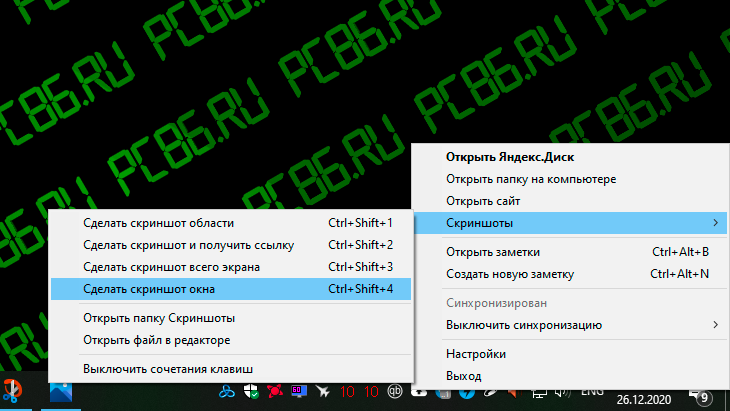The image size is (730, 411).
Task: Click the red star-shaped tray icon
Action: click(275, 391)
